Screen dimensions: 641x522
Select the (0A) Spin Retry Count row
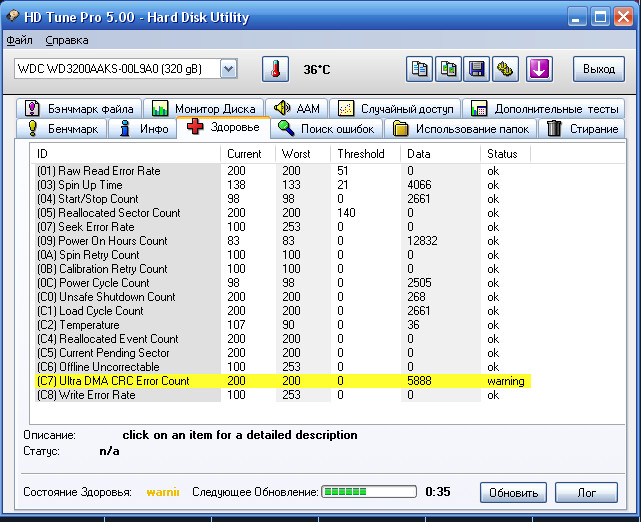click(x=283, y=255)
